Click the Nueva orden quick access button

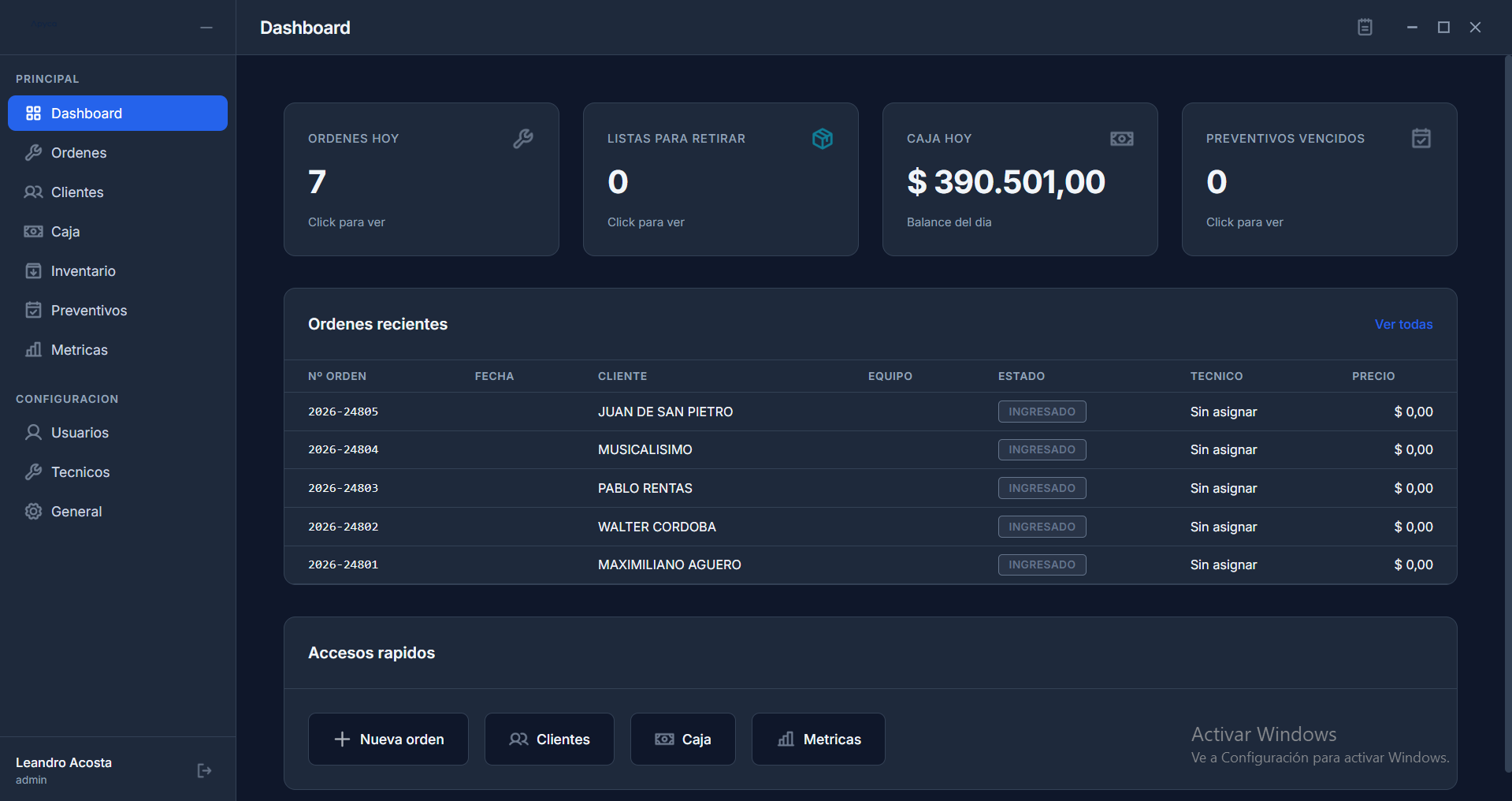click(388, 740)
